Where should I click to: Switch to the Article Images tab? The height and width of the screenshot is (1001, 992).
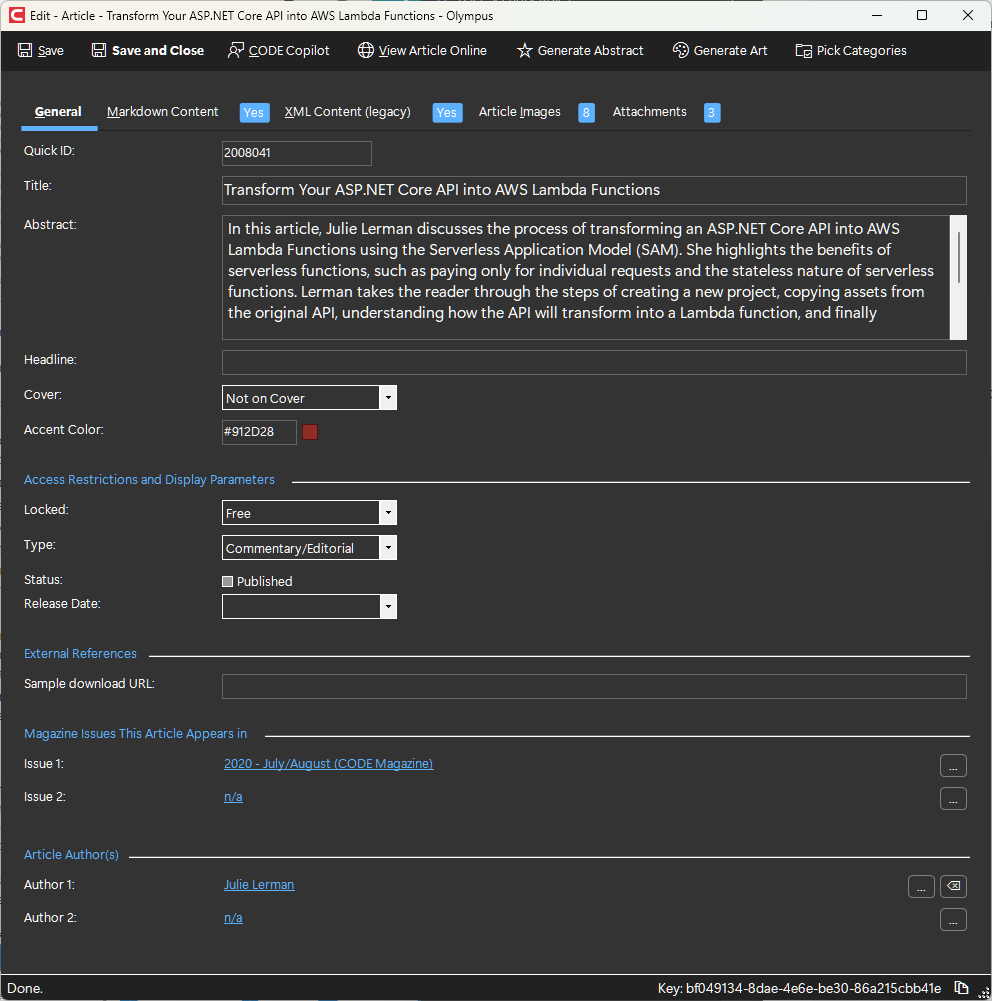[520, 112]
